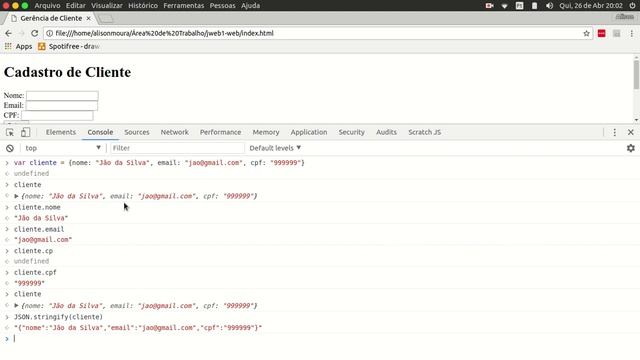The height and width of the screenshot is (360, 640).
Task: Click the cliente.cpf console input line
Action: pyautogui.click(x=35, y=272)
